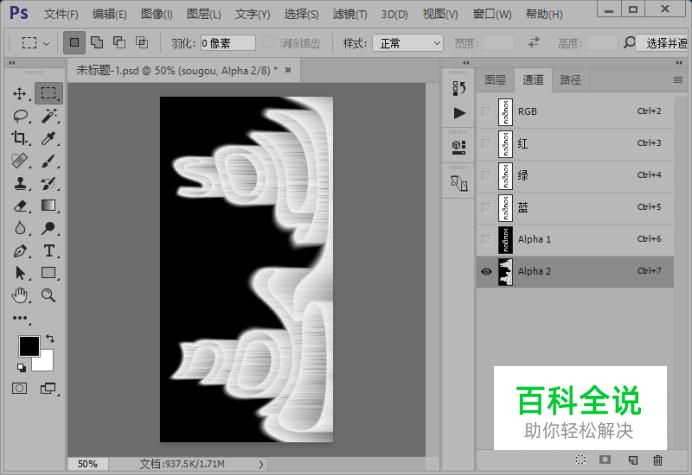Expand the left toolbox double arrows
692x475 pixels.
[12, 63]
